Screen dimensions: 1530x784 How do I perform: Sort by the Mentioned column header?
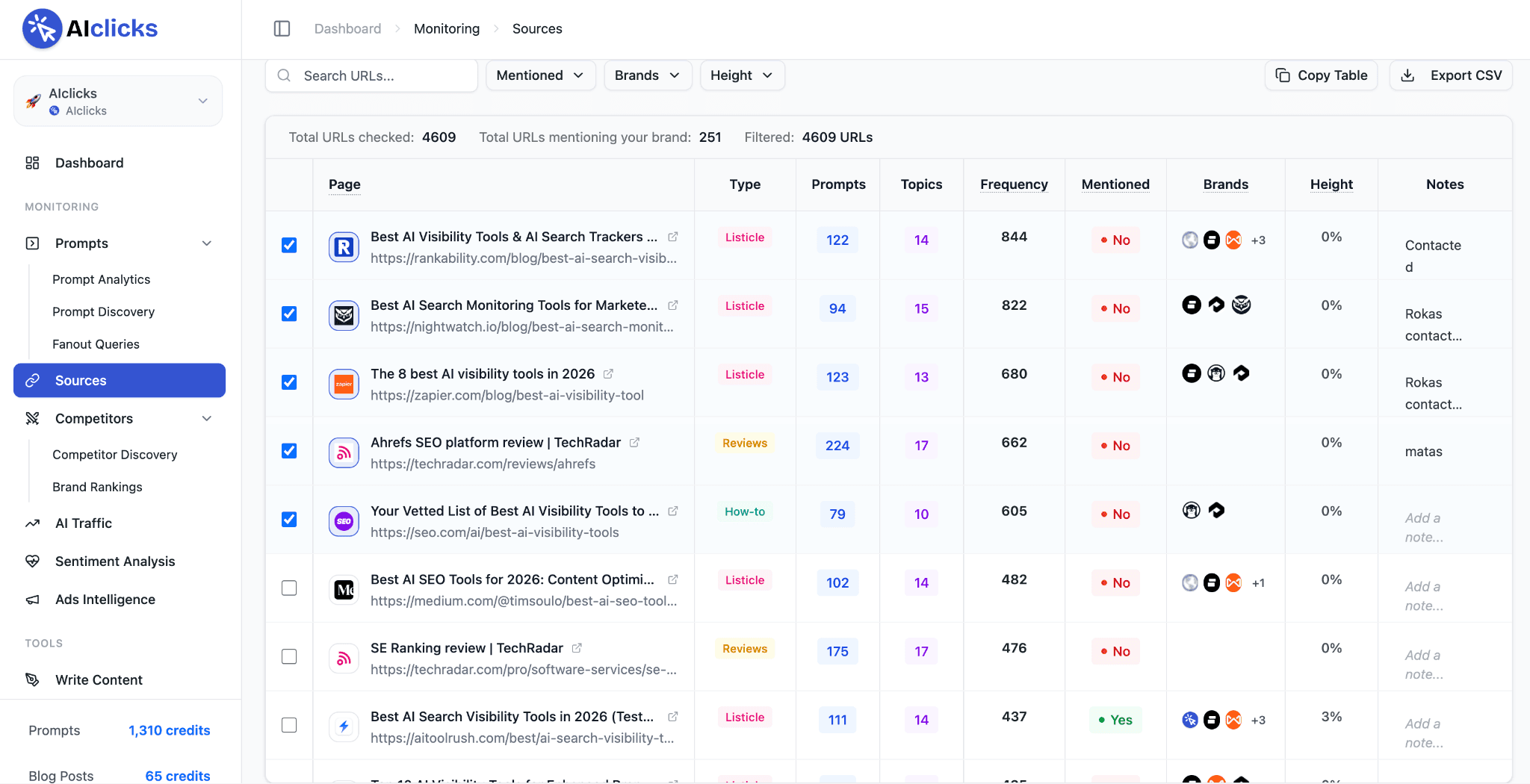pos(1115,184)
